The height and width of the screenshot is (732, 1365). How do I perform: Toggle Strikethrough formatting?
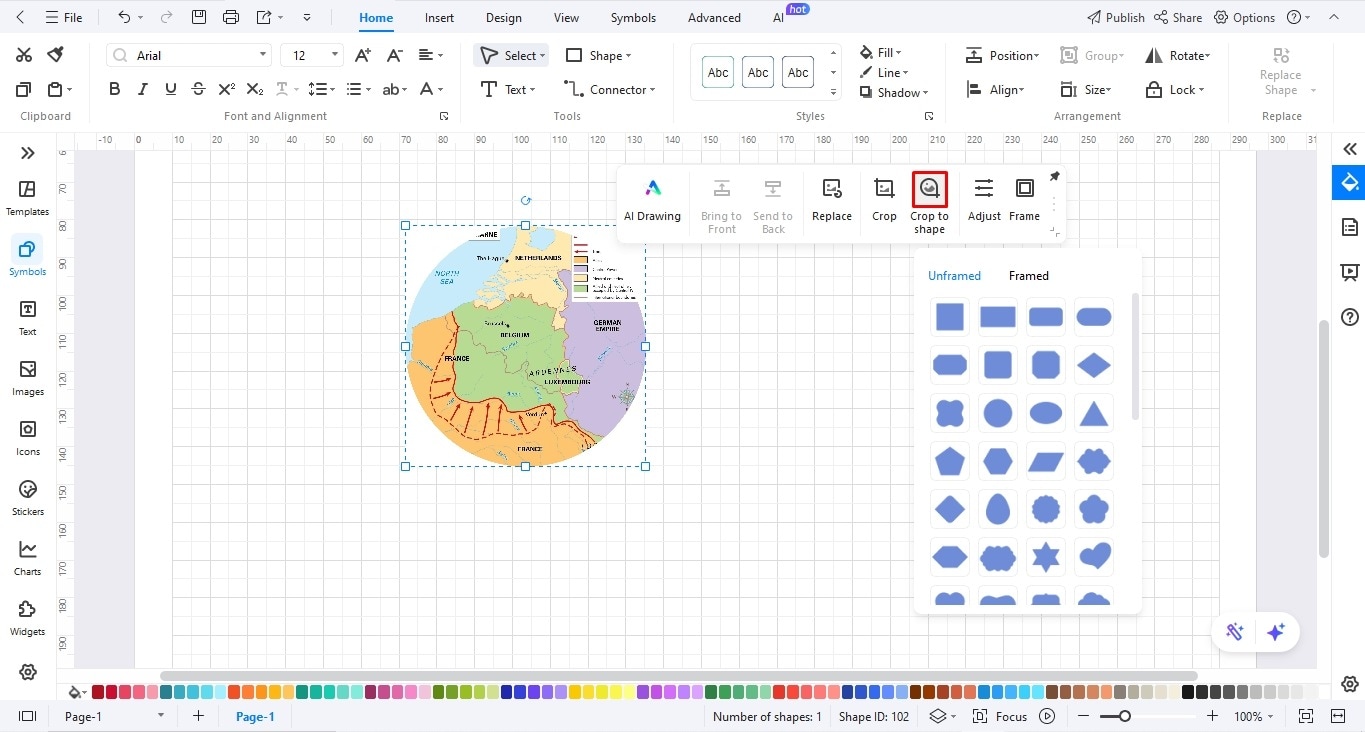(199, 89)
